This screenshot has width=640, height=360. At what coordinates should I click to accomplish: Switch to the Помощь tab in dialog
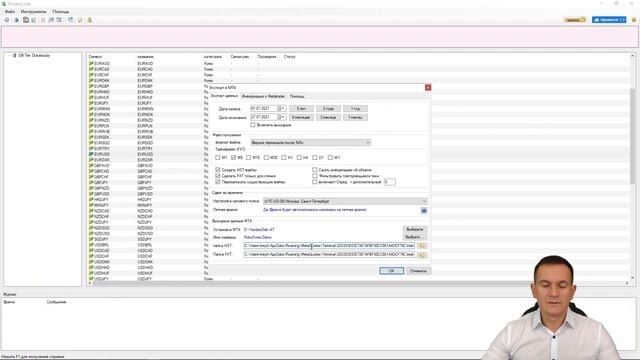(297, 96)
